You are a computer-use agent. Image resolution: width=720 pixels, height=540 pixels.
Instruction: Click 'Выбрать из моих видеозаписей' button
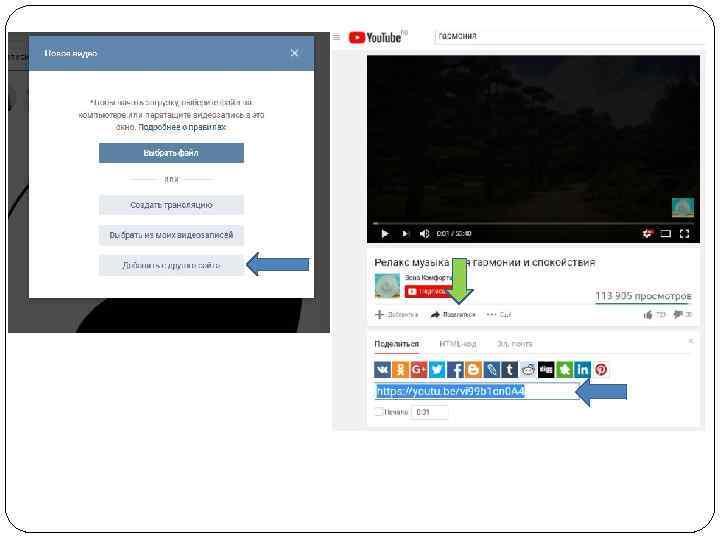pyautogui.click(x=171, y=235)
